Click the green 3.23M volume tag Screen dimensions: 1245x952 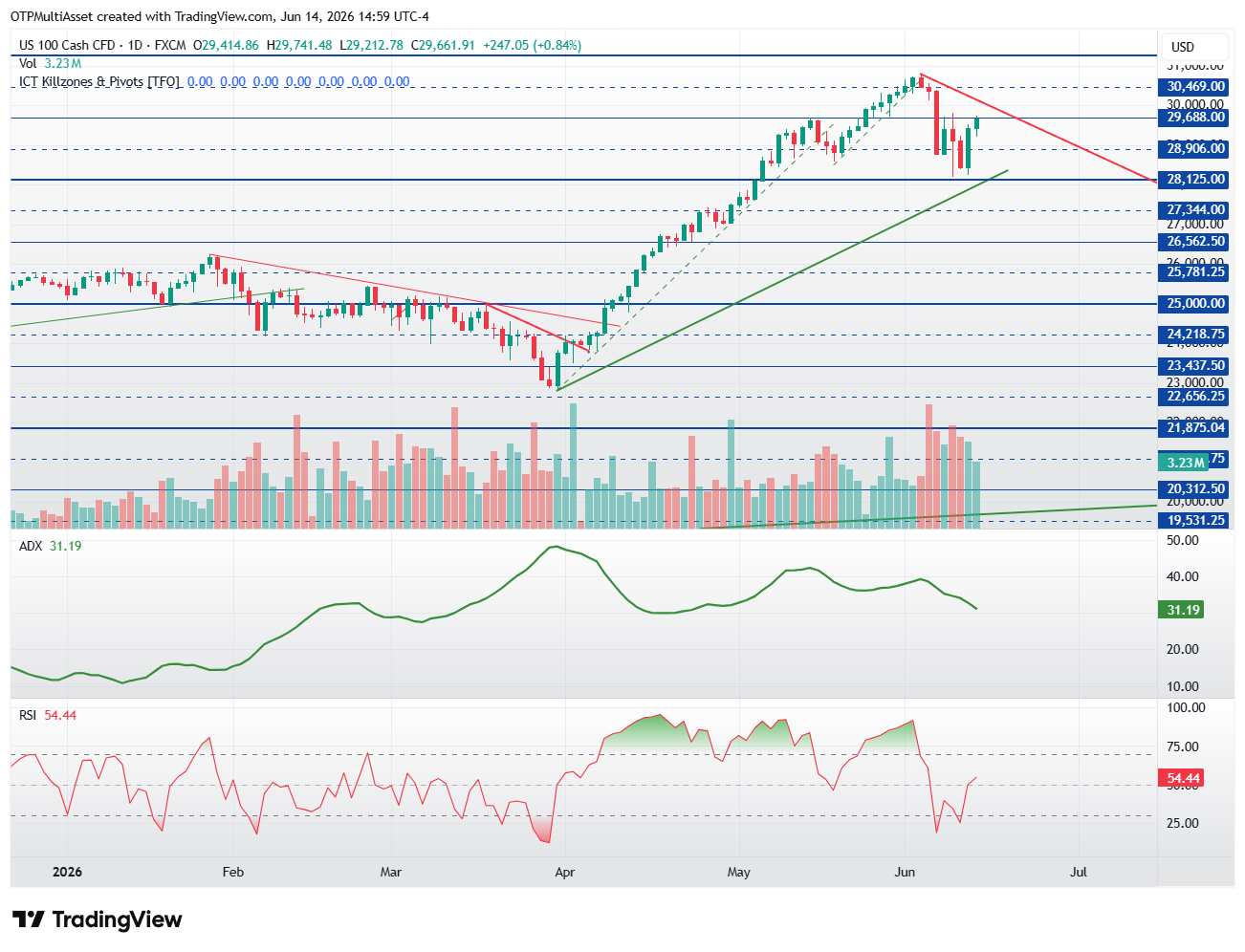1185,463
